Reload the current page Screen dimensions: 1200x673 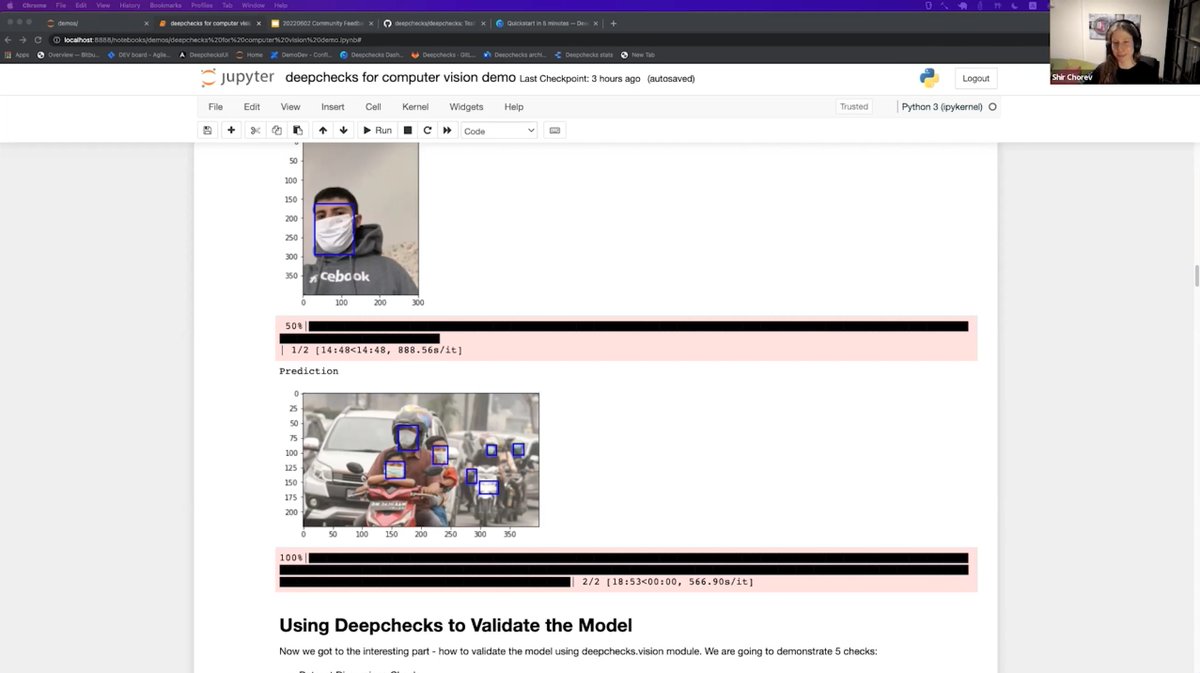(x=38, y=40)
